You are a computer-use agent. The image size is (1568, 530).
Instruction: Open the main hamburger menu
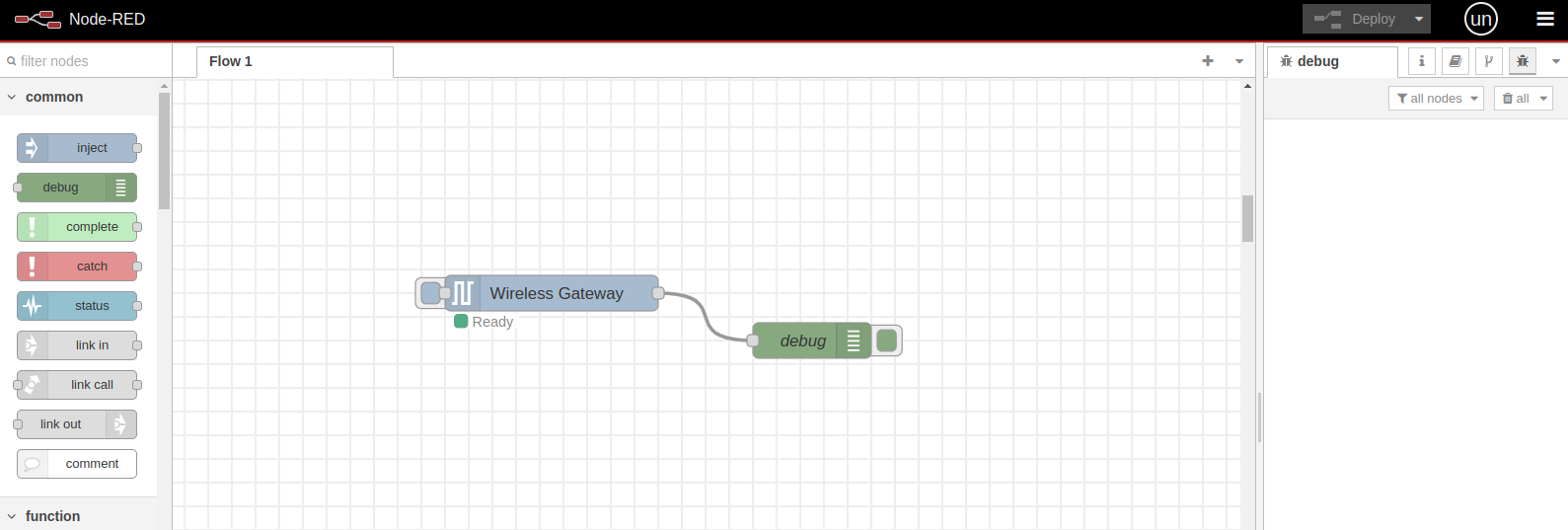[1545, 19]
